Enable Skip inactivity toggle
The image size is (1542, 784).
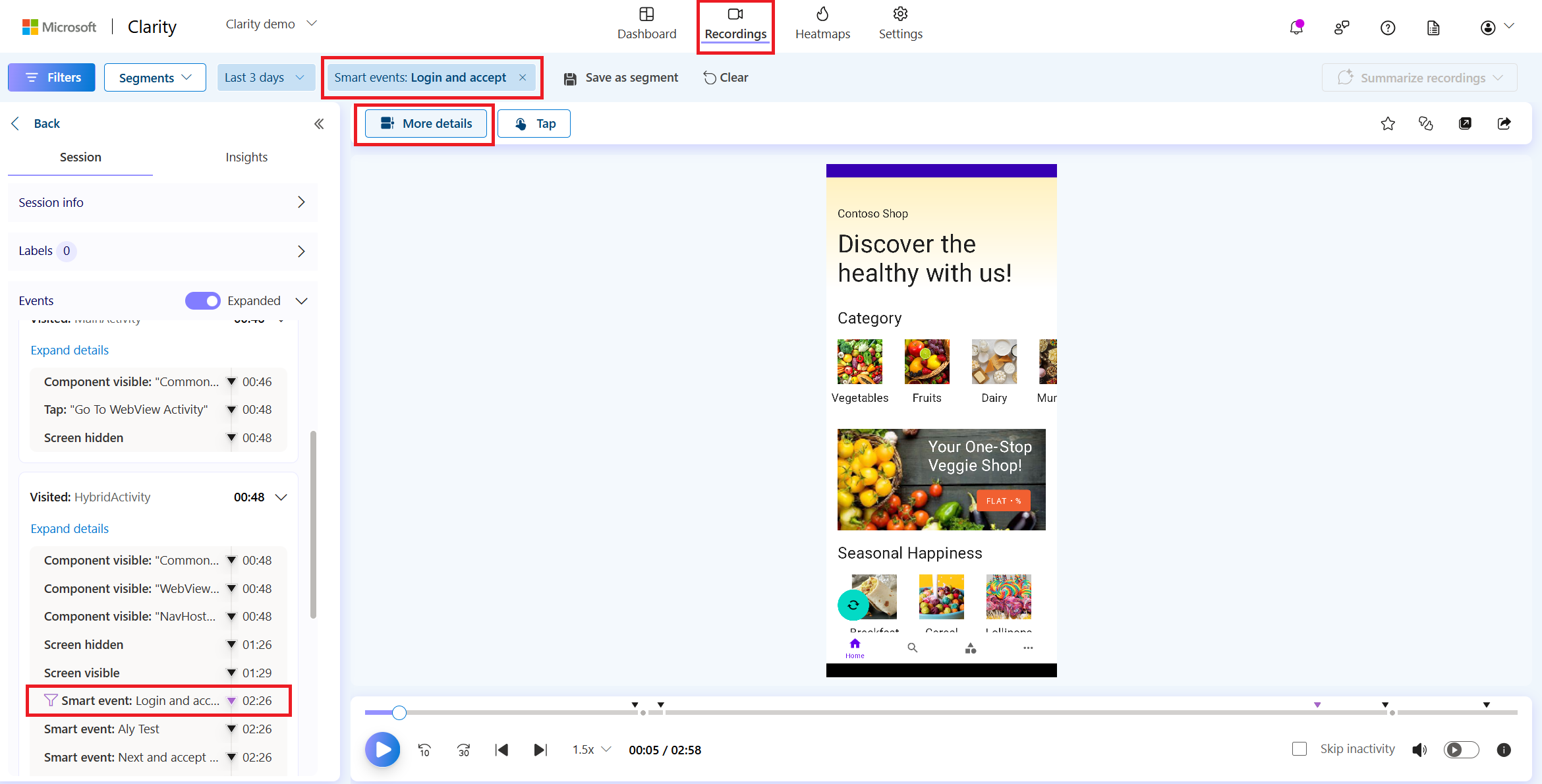tap(1299, 748)
